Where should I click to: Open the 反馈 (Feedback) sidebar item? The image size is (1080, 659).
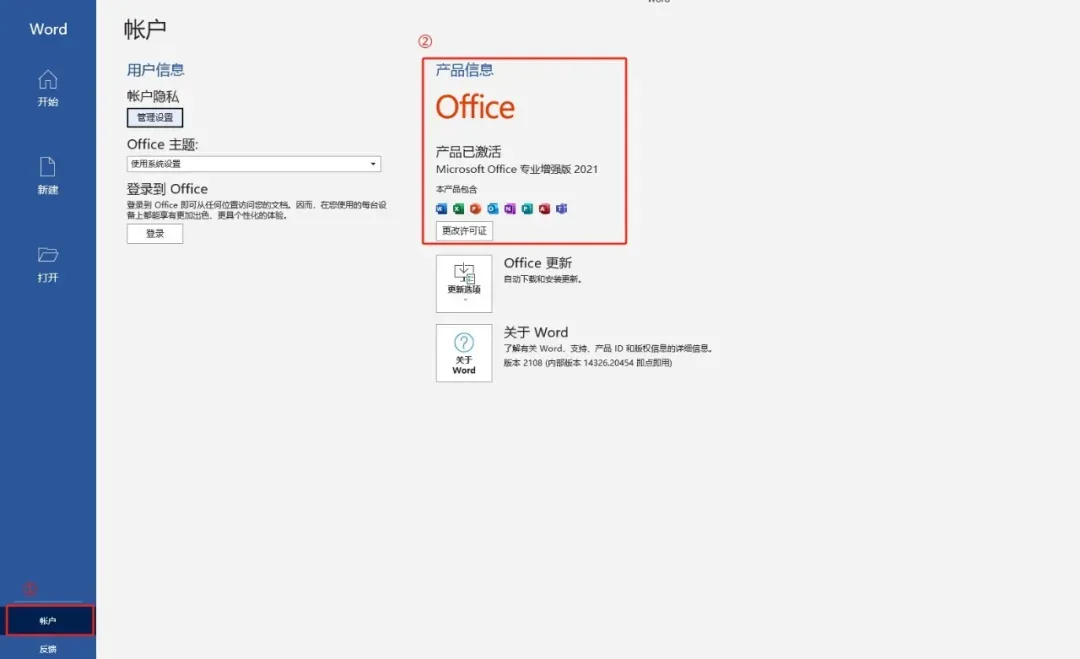pyautogui.click(x=48, y=649)
